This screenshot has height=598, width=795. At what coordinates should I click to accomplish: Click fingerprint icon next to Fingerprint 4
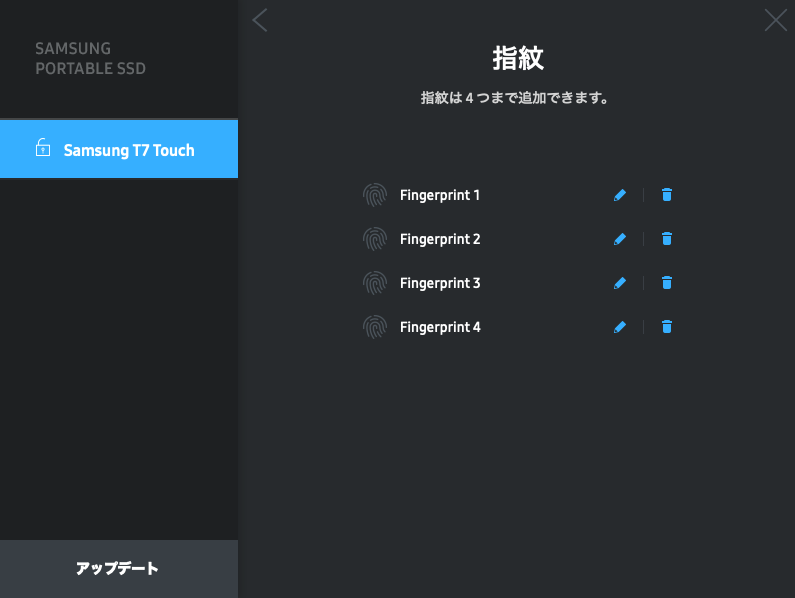point(375,327)
